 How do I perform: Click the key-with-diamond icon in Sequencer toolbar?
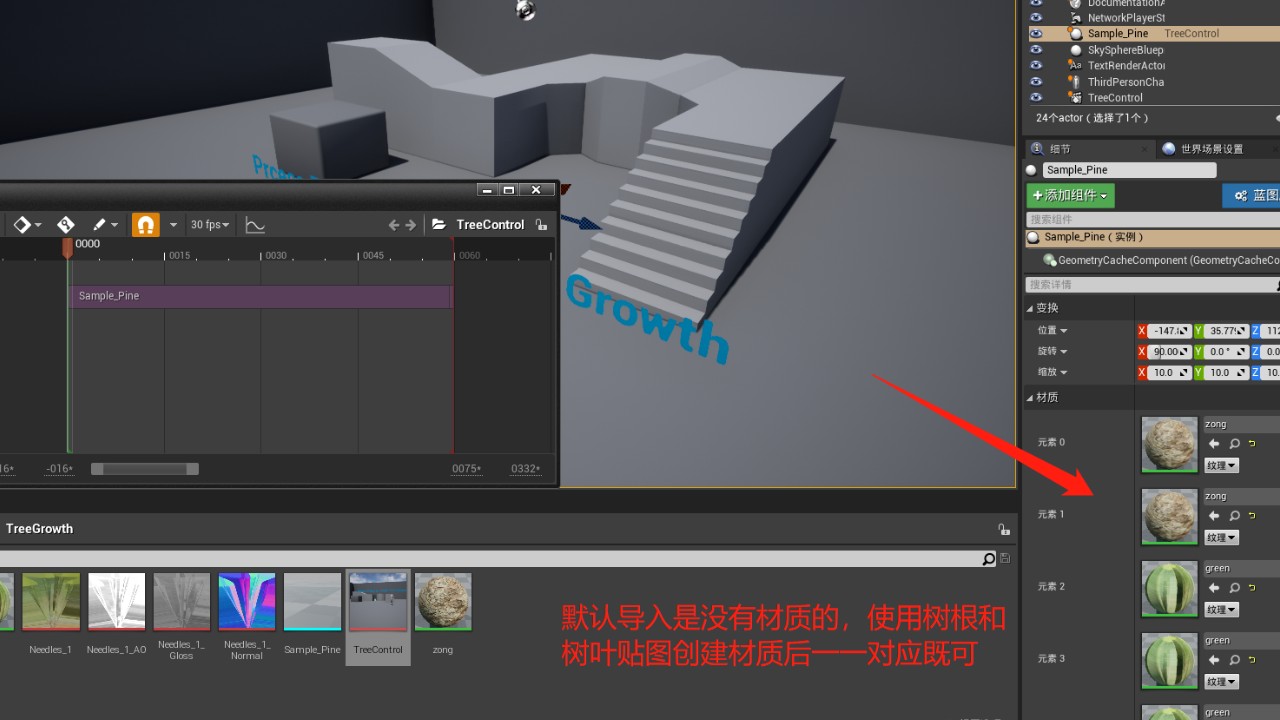click(x=66, y=225)
